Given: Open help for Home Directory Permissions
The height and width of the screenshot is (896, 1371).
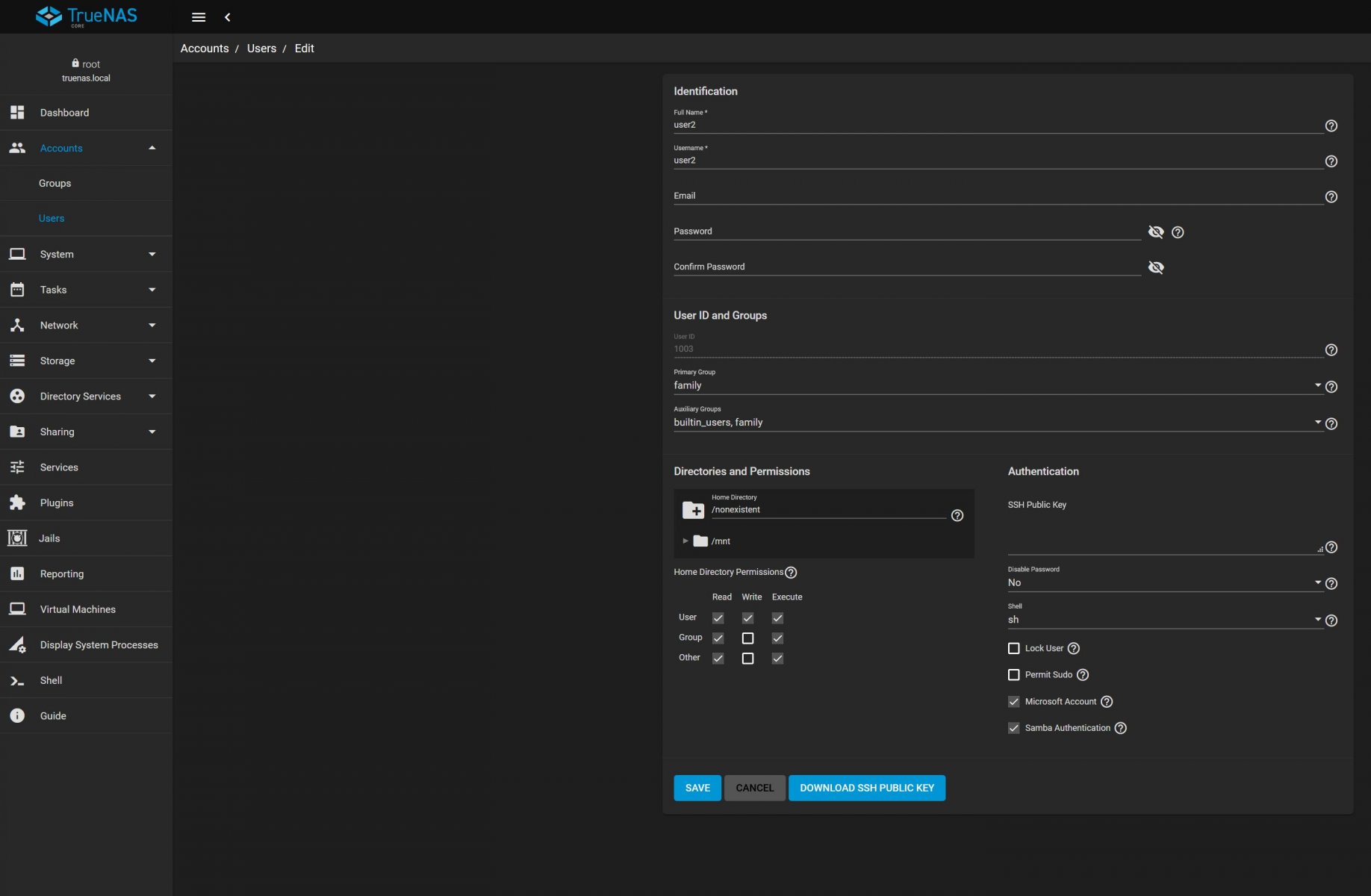Looking at the screenshot, I should 791,573.
